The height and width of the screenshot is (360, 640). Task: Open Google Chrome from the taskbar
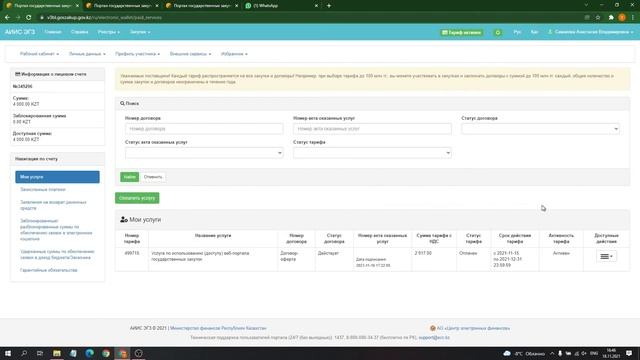point(106,353)
